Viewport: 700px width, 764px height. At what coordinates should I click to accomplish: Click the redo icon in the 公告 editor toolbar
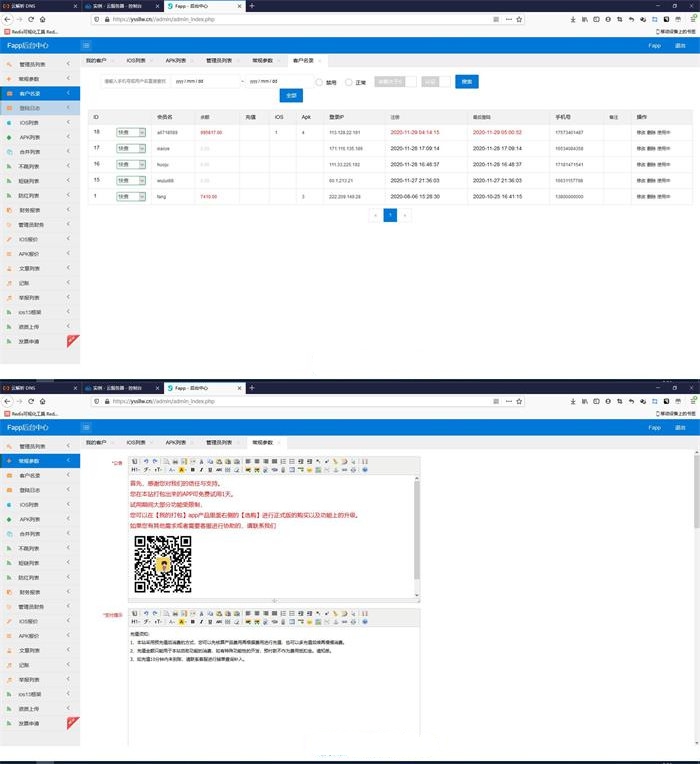(155, 461)
